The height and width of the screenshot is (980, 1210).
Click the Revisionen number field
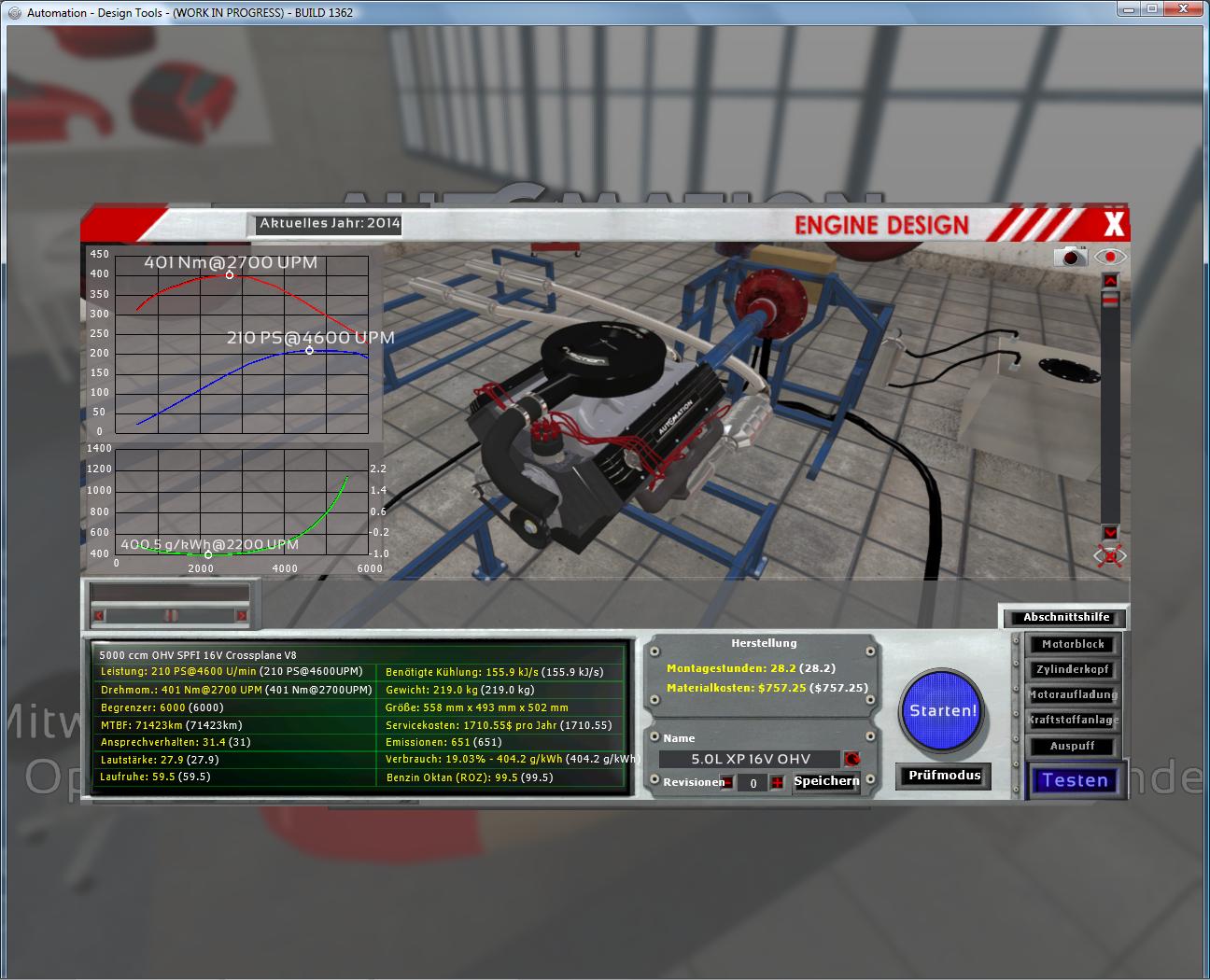[x=753, y=783]
